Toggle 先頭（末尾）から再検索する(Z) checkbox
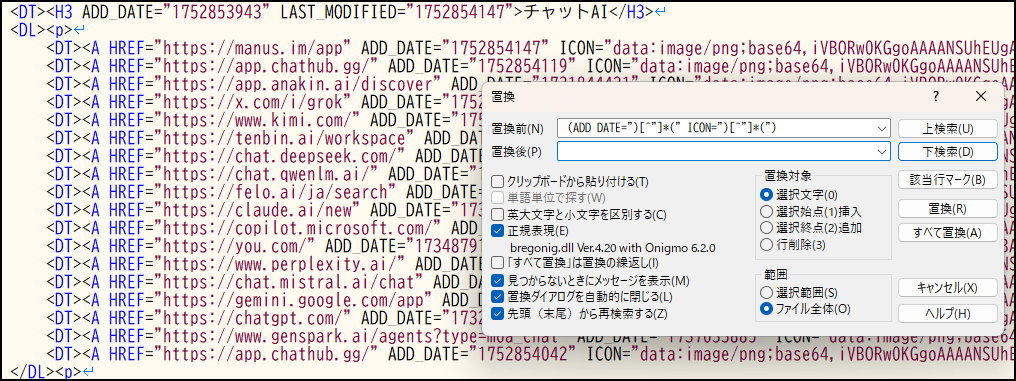This screenshot has width=1016, height=381. 498,313
